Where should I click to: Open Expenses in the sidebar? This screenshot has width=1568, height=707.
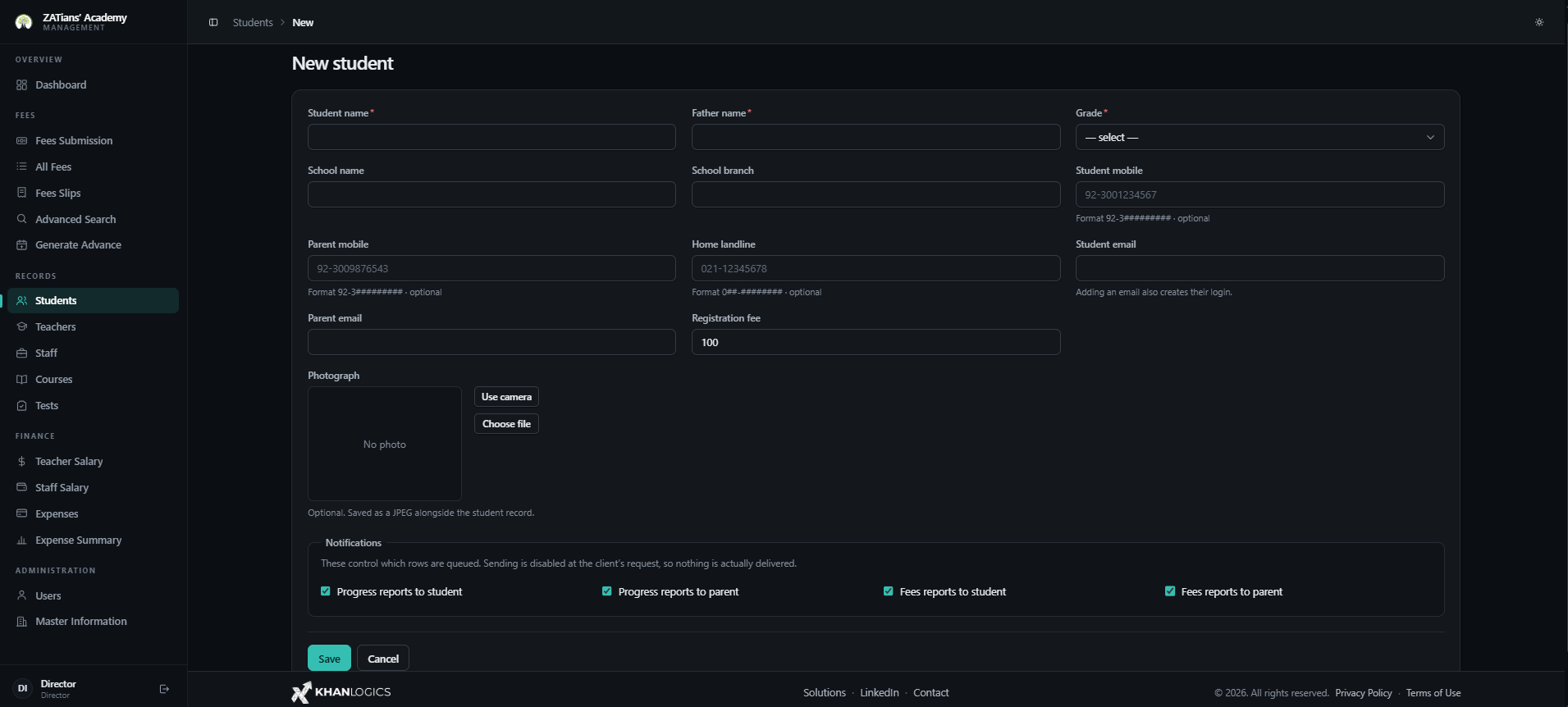click(93, 513)
